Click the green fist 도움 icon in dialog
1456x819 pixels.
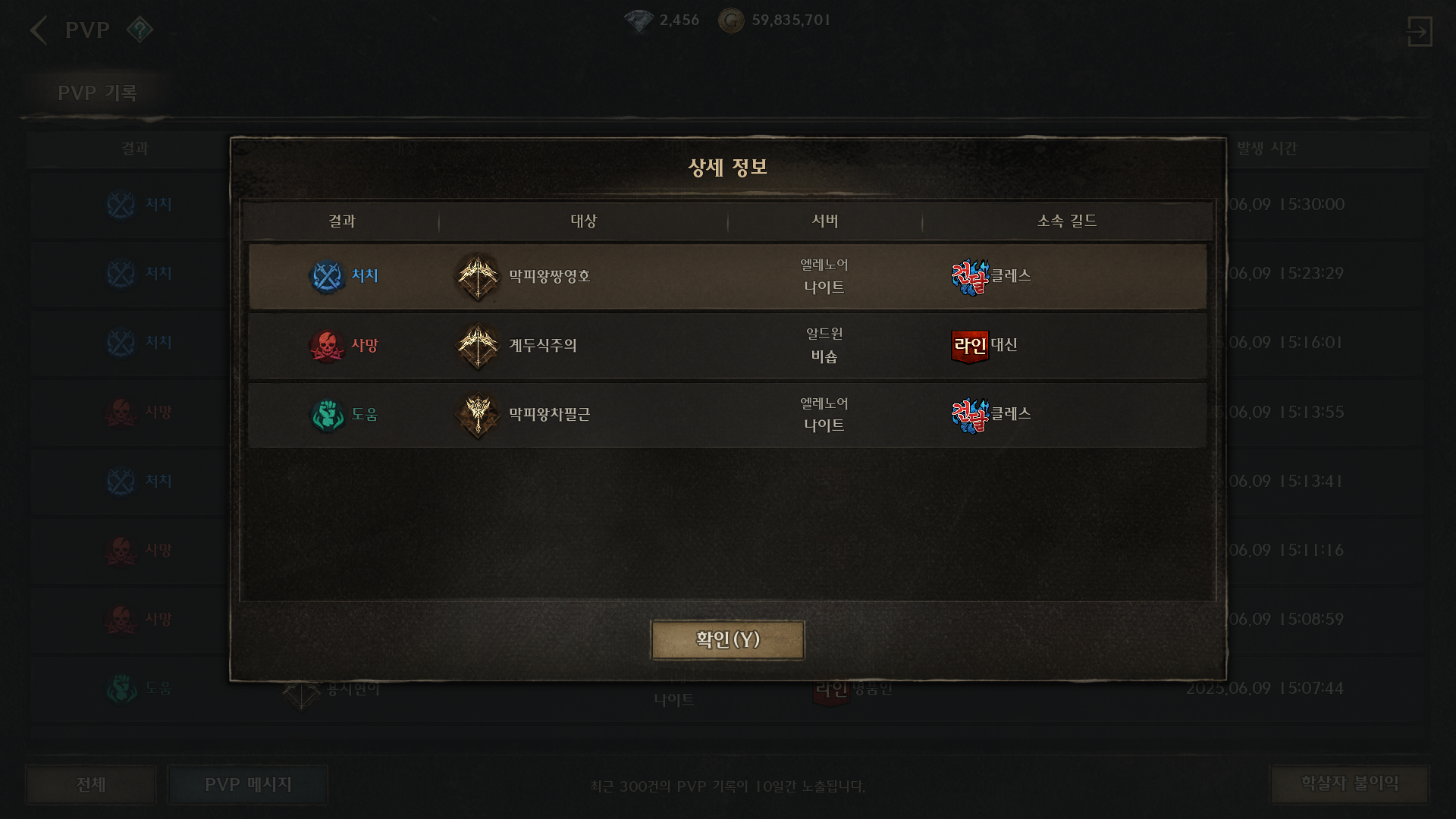(327, 415)
